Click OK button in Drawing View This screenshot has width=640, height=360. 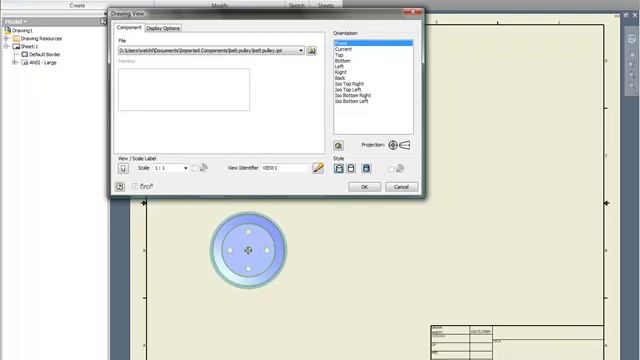364,187
